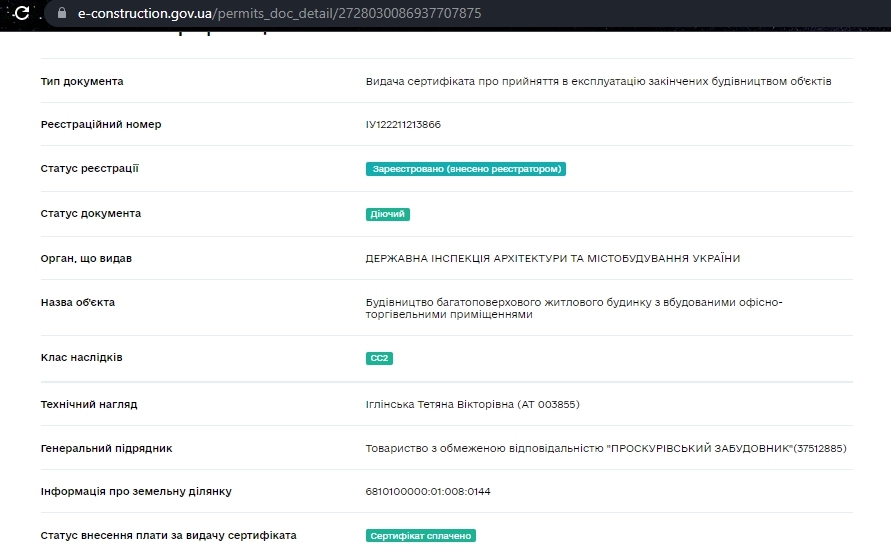Click the 'Статус документа' label
This screenshot has height=558, width=891.
coord(90,214)
